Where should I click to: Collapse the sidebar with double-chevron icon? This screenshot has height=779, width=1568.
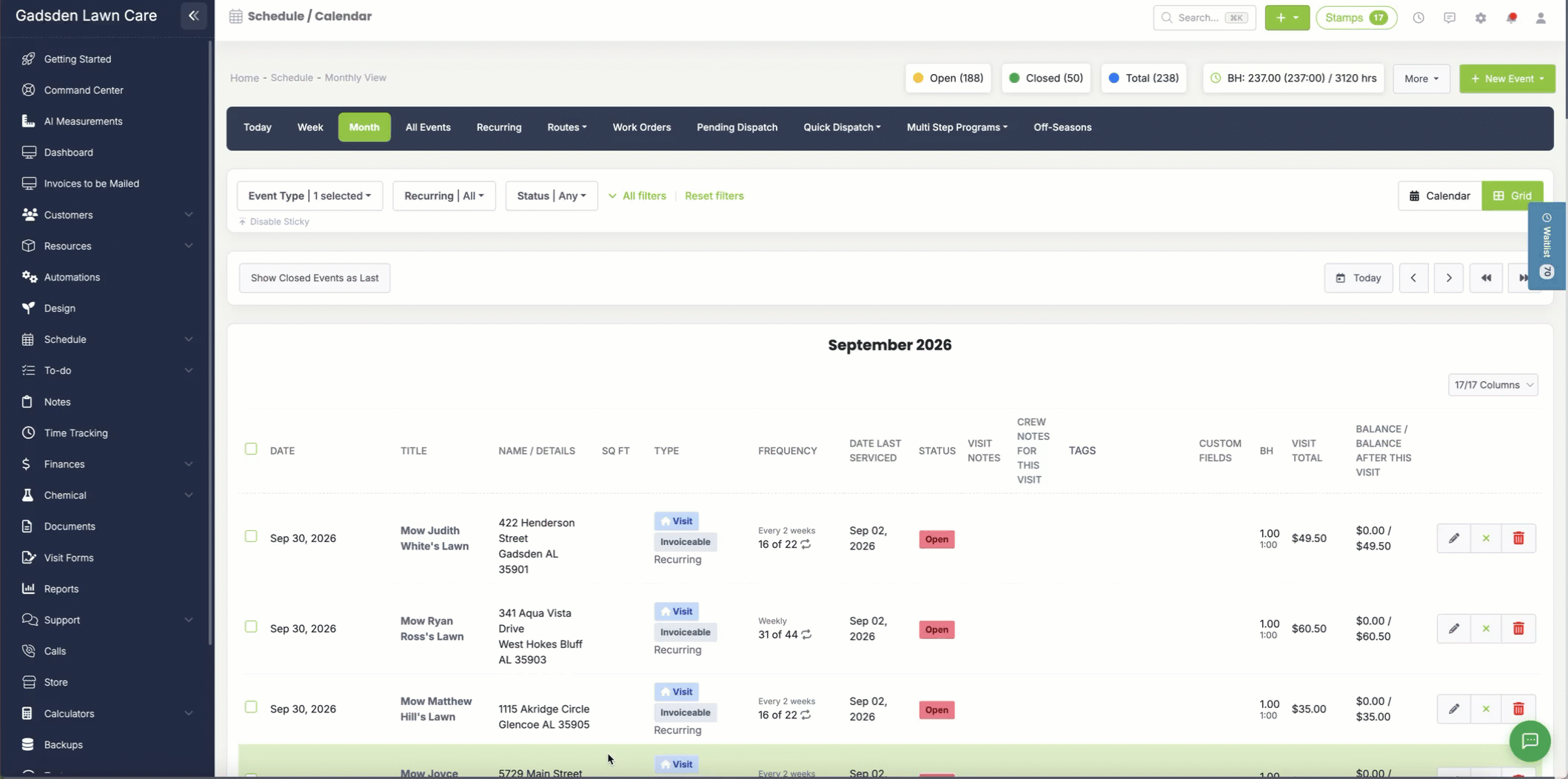[193, 16]
